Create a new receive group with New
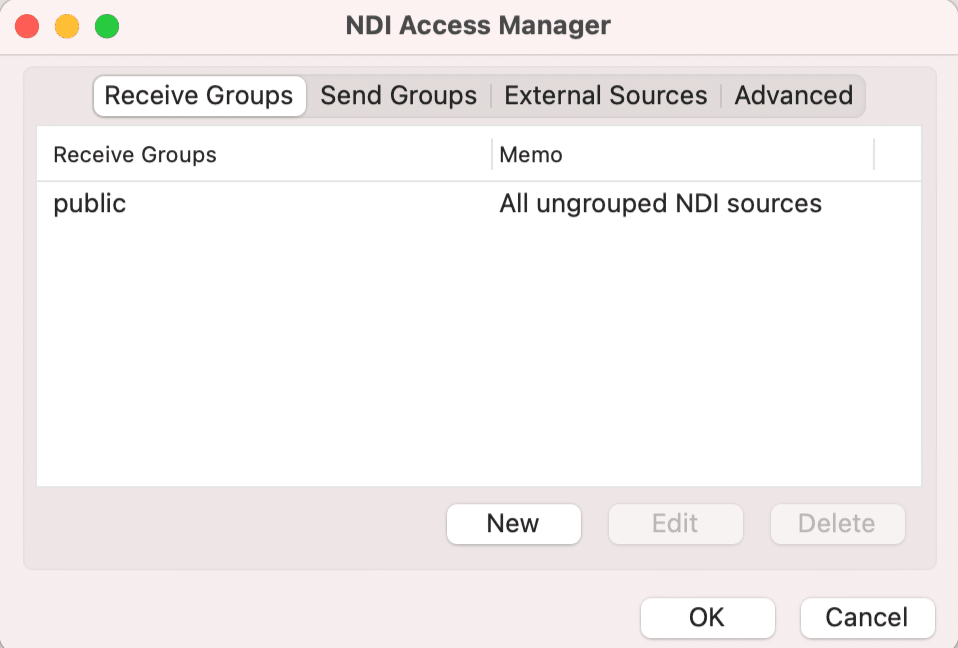The height and width of the screenshot is (648, 958). 513,524
